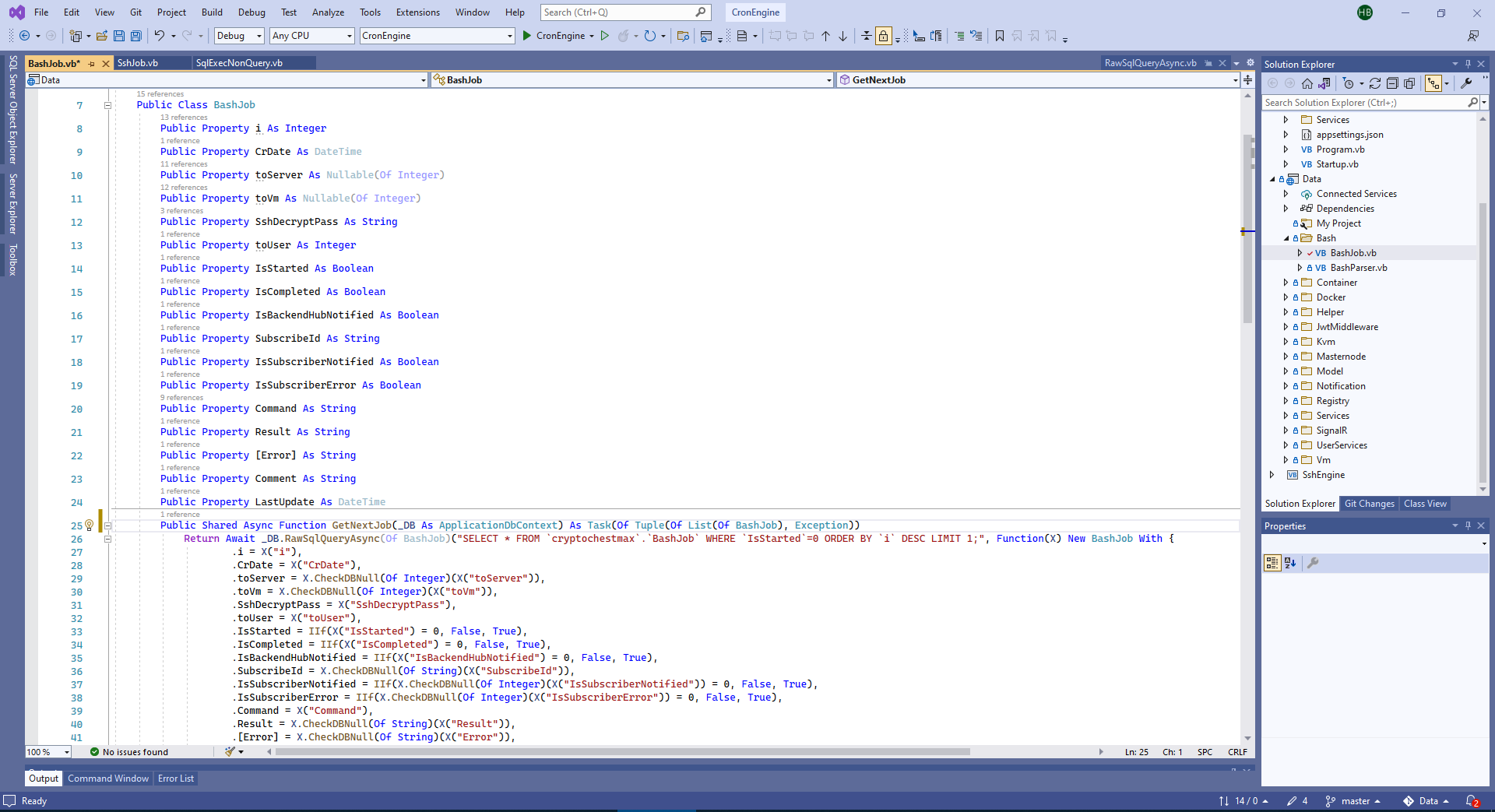
Task: Open the HB account badge
Action: tap(1365, 12)
